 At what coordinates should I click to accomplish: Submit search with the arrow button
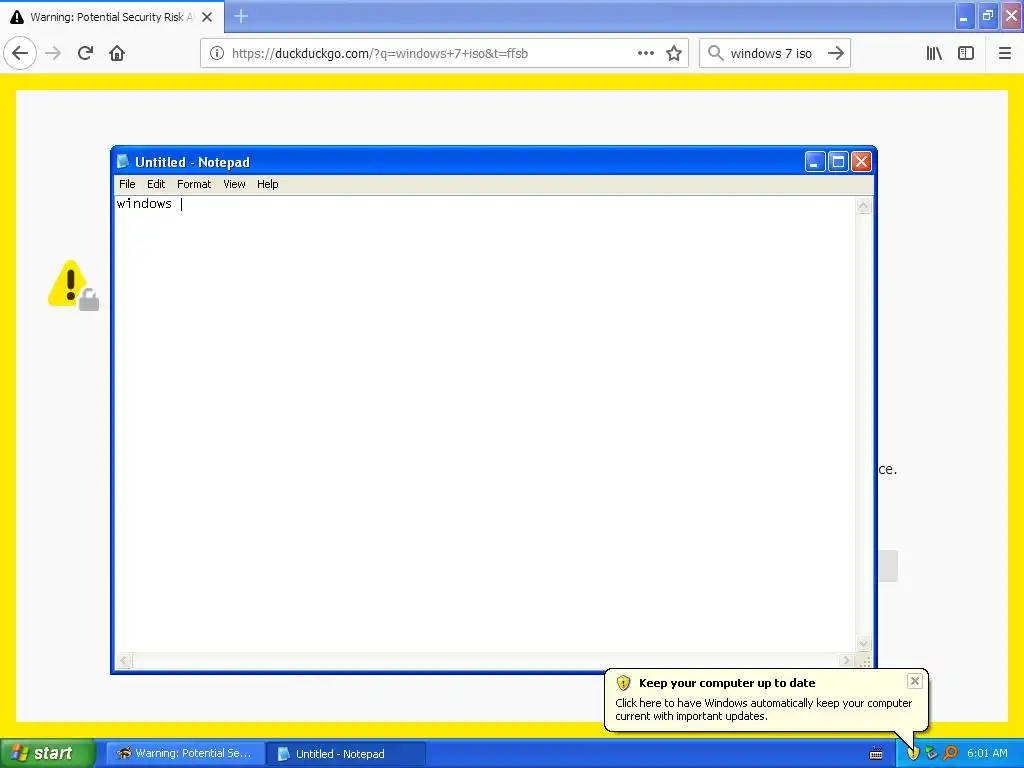(x=836, y=53)
